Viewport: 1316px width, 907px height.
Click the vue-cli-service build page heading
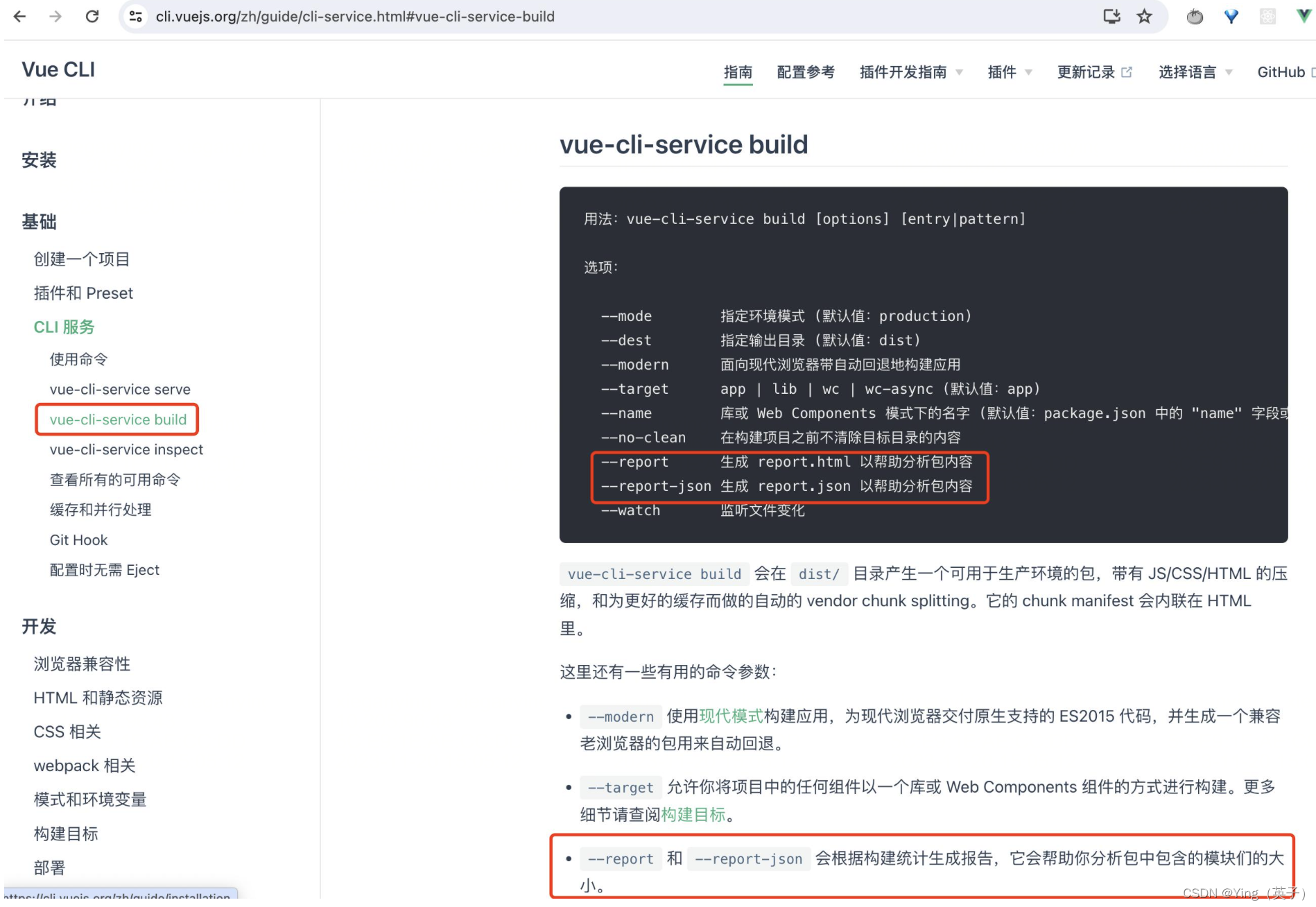(x=684, y=145)
